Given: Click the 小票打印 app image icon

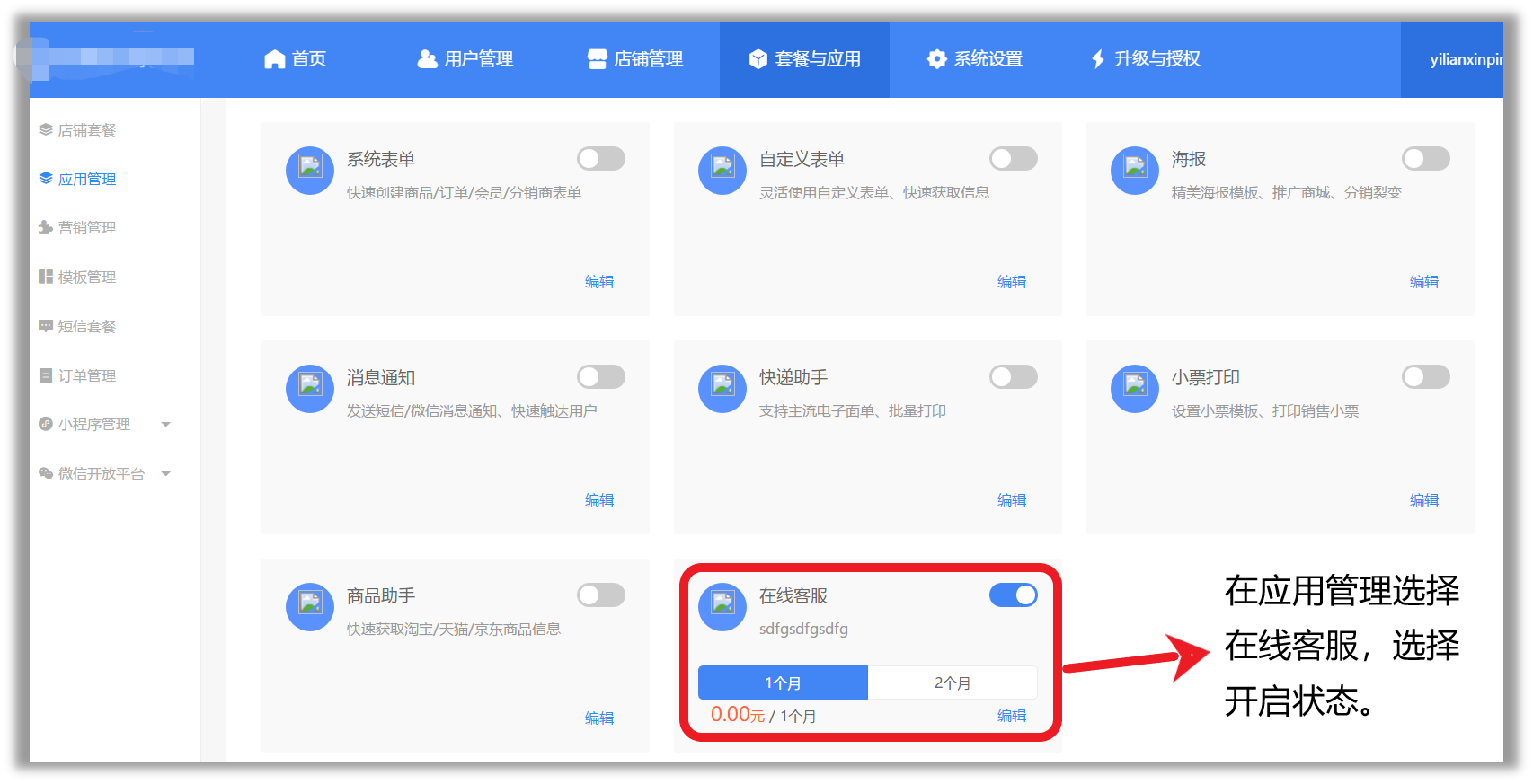Looking at the screenshot, I should pyautogui.click(x=1135, y=389).
